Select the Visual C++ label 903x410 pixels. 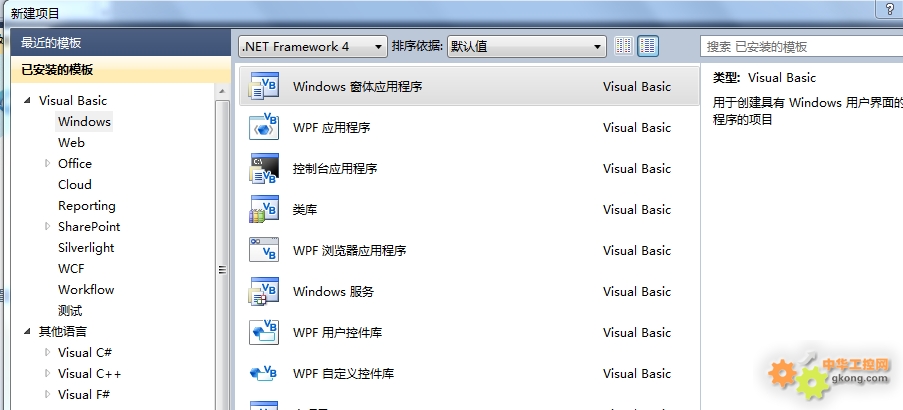(90, 373)
